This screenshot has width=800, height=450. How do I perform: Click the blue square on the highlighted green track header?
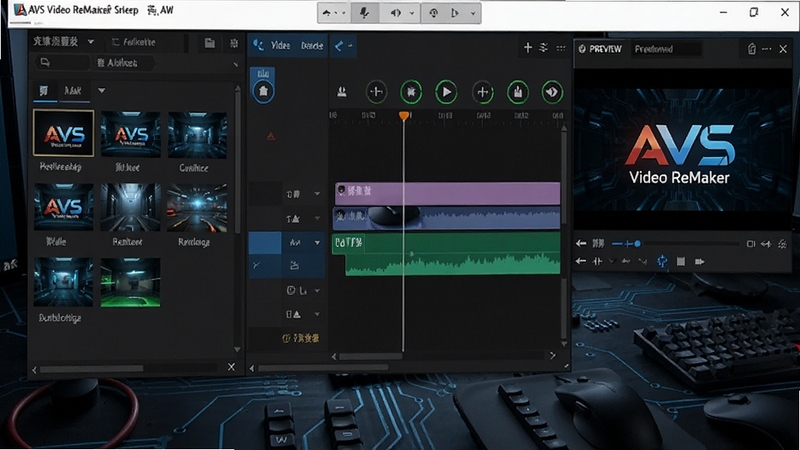[265, 243]
